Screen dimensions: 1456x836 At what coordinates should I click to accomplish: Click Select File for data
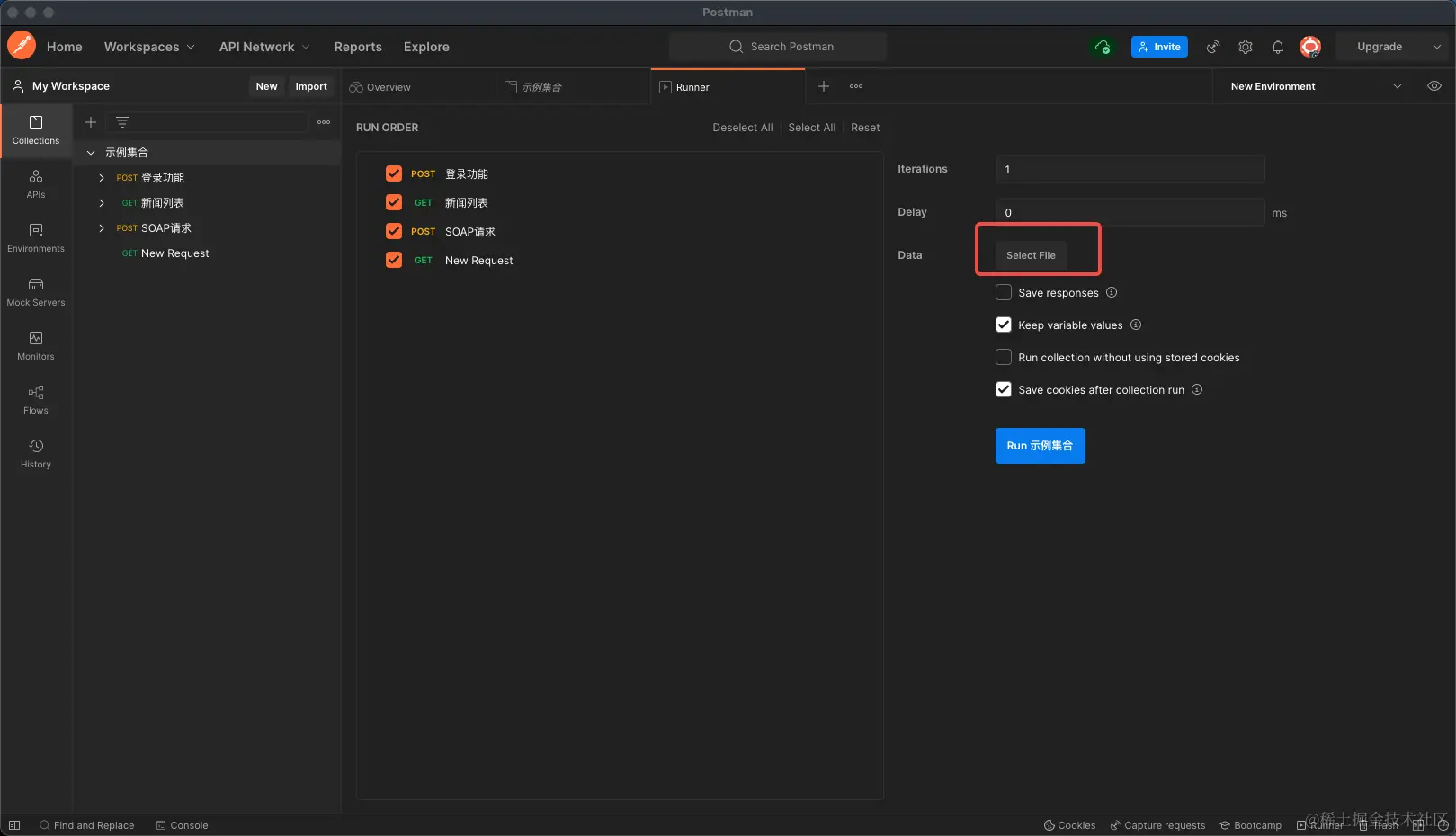[x=1031, y=255]
